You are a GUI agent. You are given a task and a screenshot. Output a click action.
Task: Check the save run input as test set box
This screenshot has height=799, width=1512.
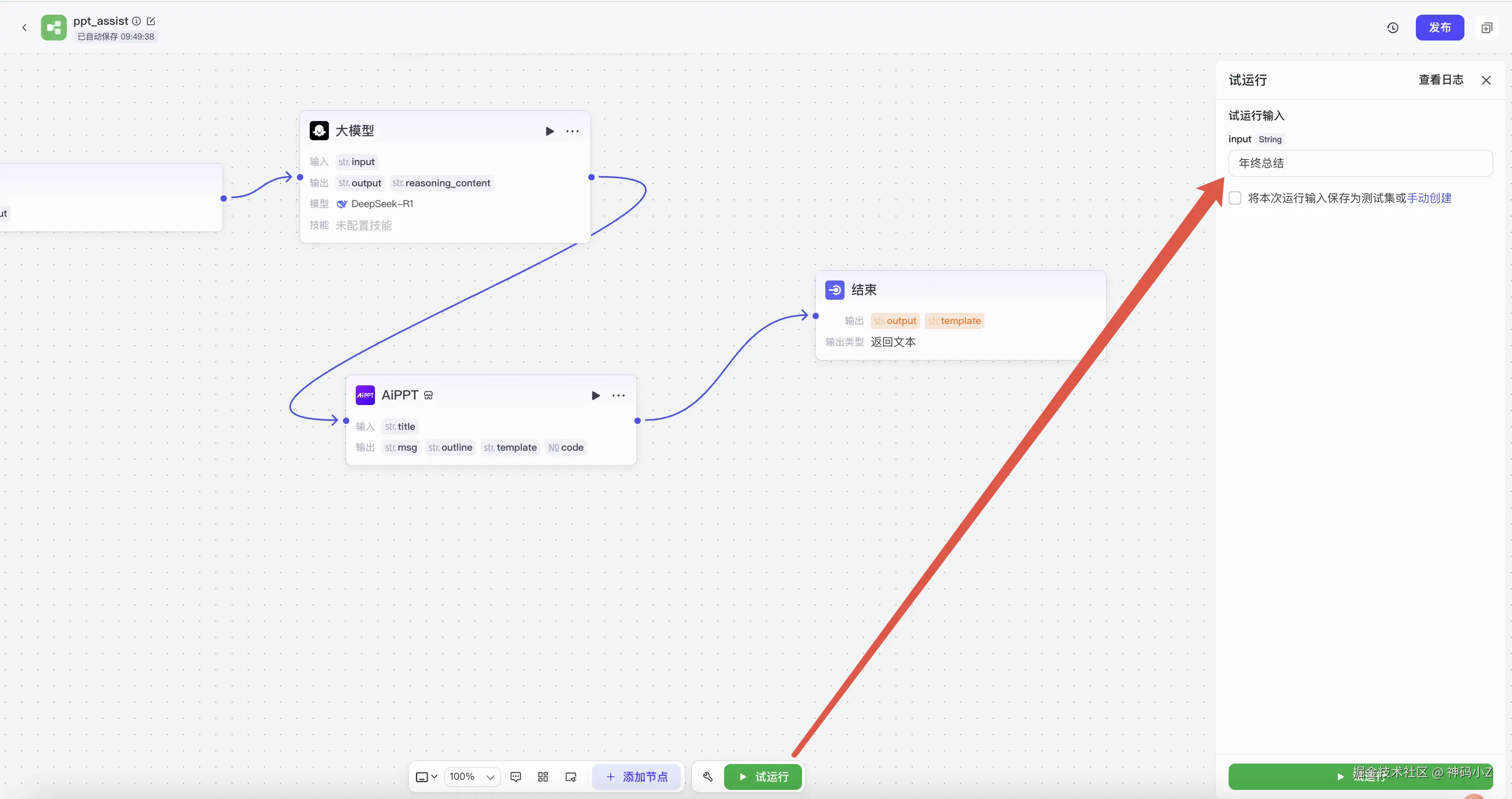tap(1235, 198)
